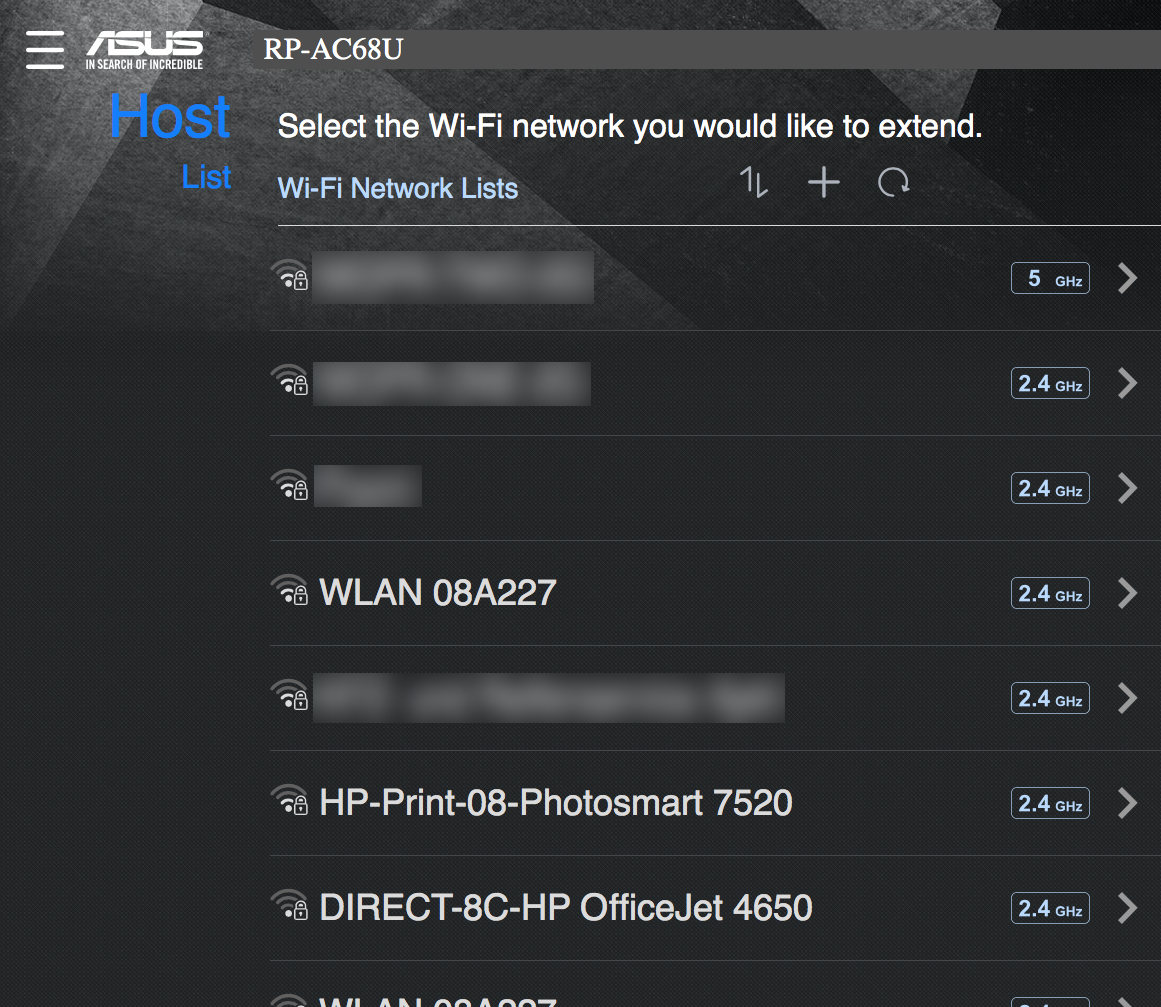Expand DIRECT-8C-HP OfficeJet 4650 using its chevron
Image resolution: width=1161 pixels, height=1007 pixels.
(1127, 908)
